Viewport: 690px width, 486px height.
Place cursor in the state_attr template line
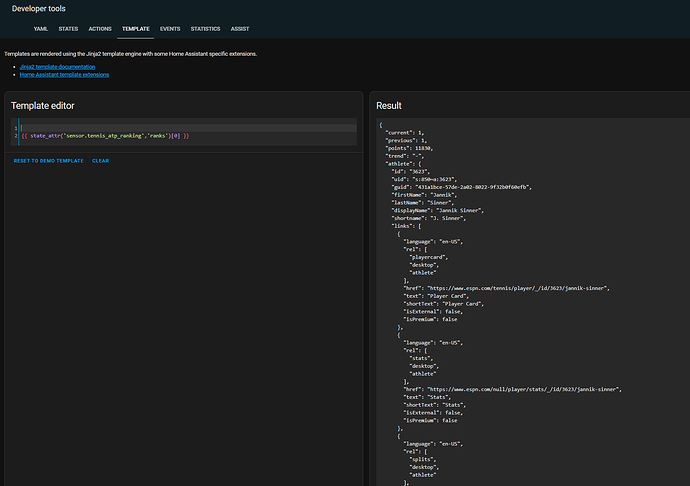pos(105,135)
